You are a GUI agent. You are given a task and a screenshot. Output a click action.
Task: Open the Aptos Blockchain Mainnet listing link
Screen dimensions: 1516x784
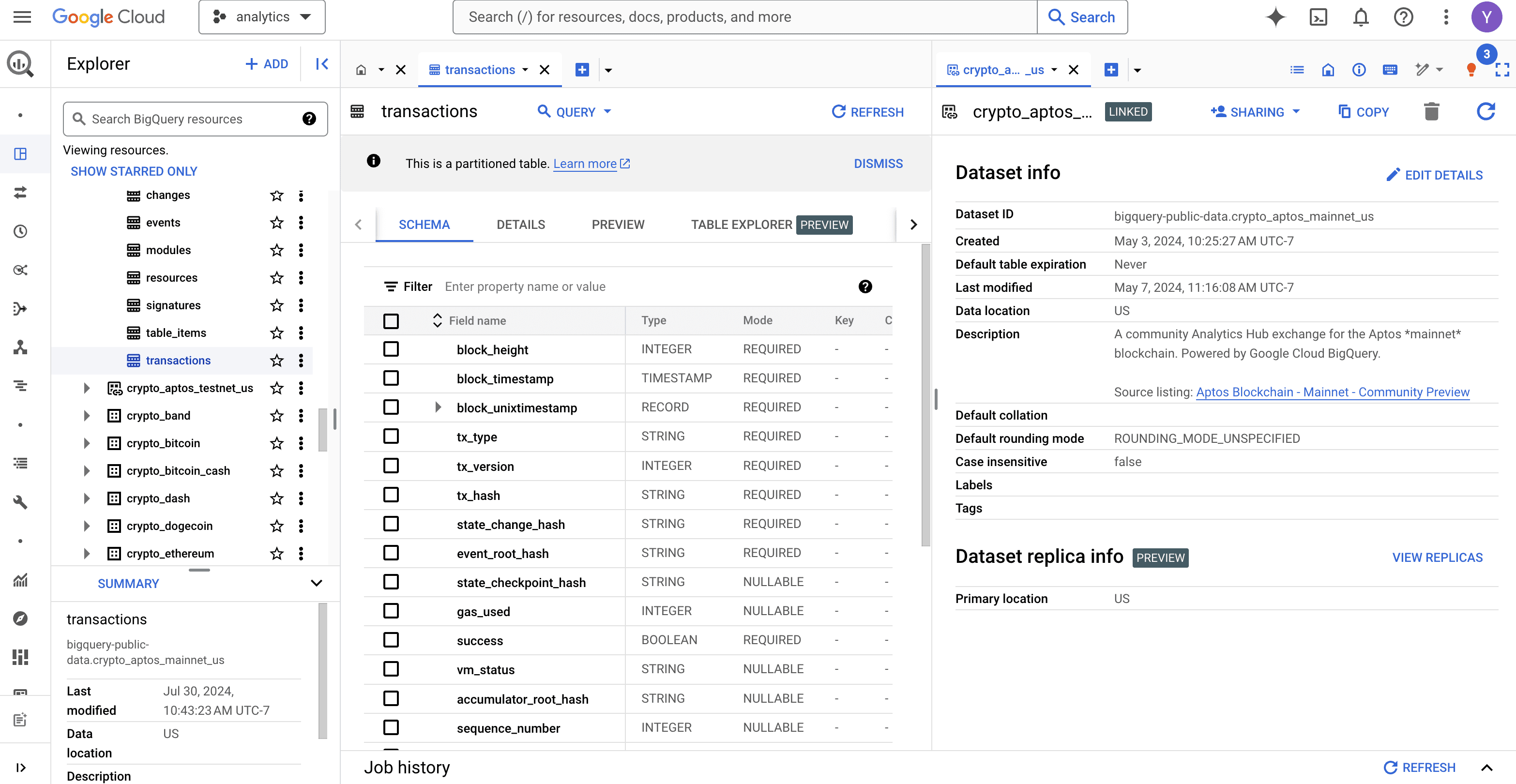(1333, 392)
